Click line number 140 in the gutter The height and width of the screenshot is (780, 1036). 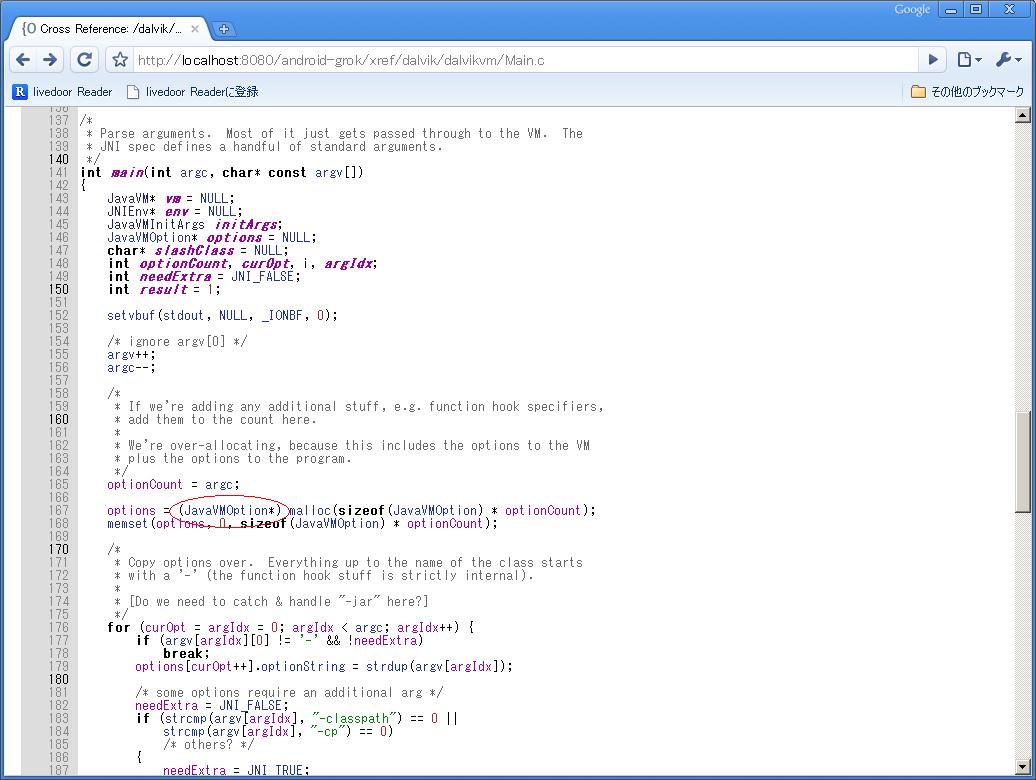click(58, 159)
